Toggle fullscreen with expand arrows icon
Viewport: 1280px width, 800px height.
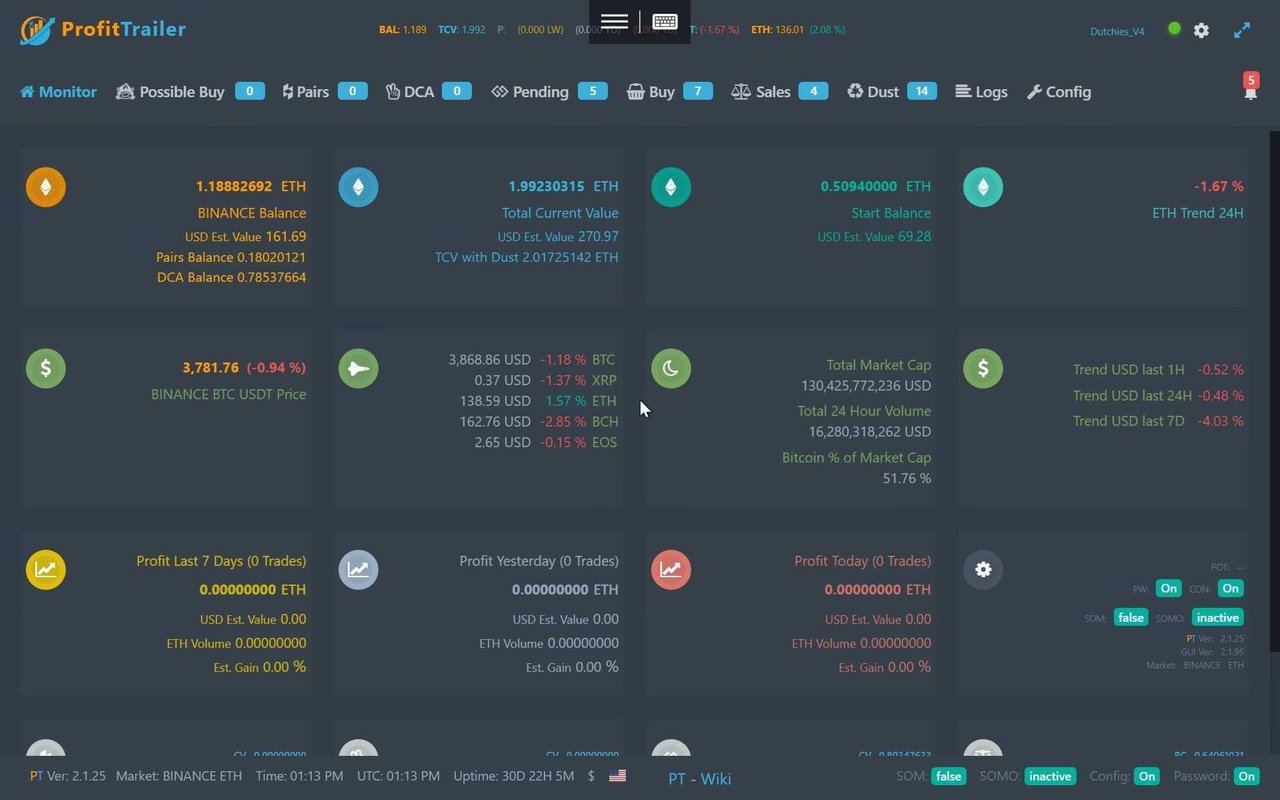tap(1242, 30)
